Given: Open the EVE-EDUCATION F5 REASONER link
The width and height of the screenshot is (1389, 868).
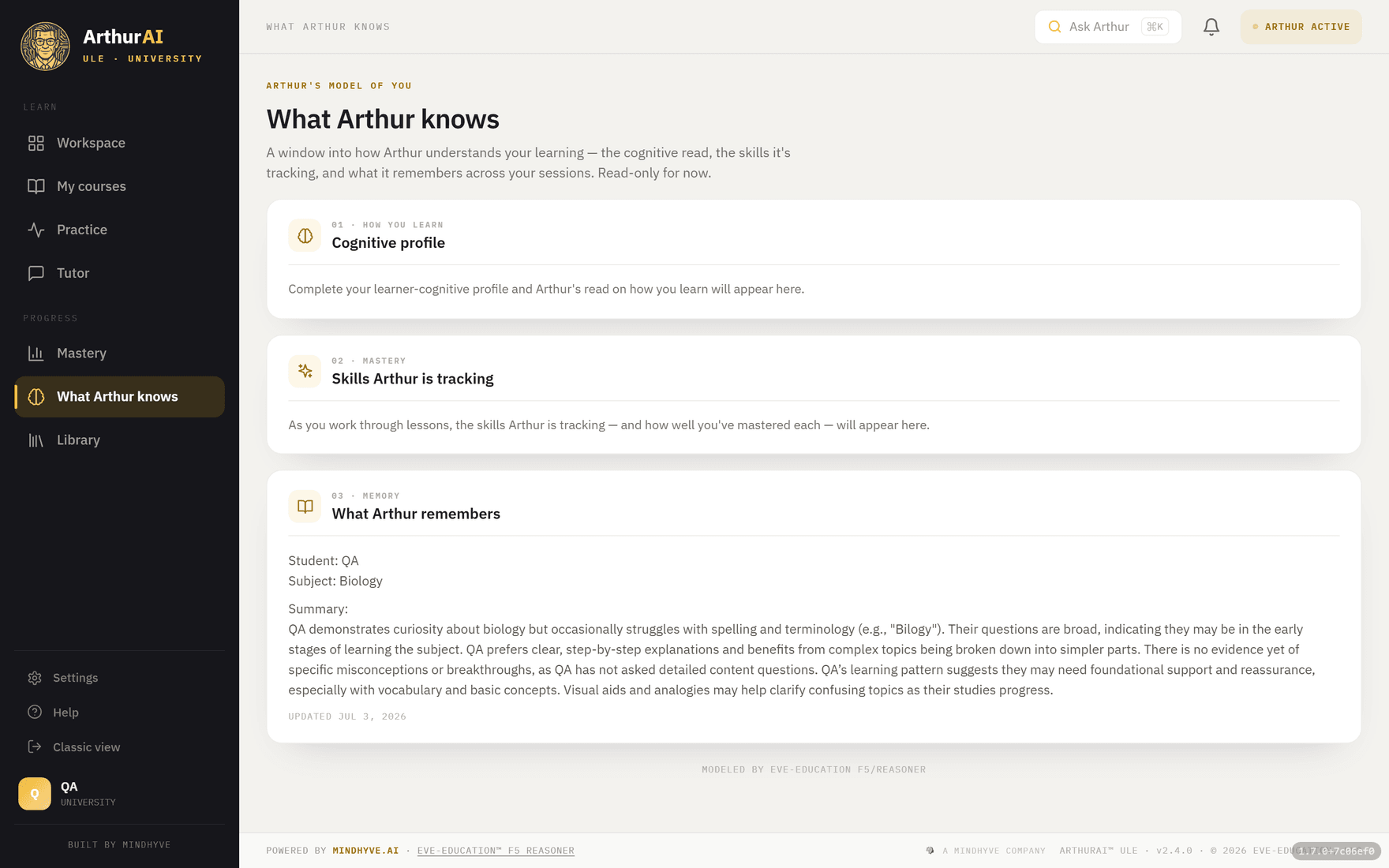Looking at the screenshot, I should coord(496,851).
